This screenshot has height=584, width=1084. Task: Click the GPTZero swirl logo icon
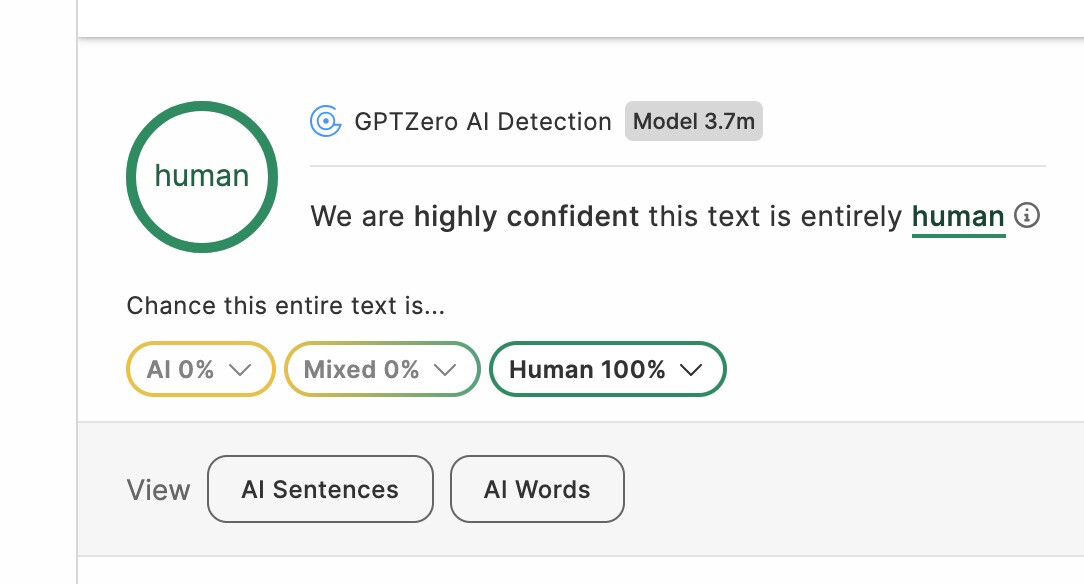(x=325, y=122)
